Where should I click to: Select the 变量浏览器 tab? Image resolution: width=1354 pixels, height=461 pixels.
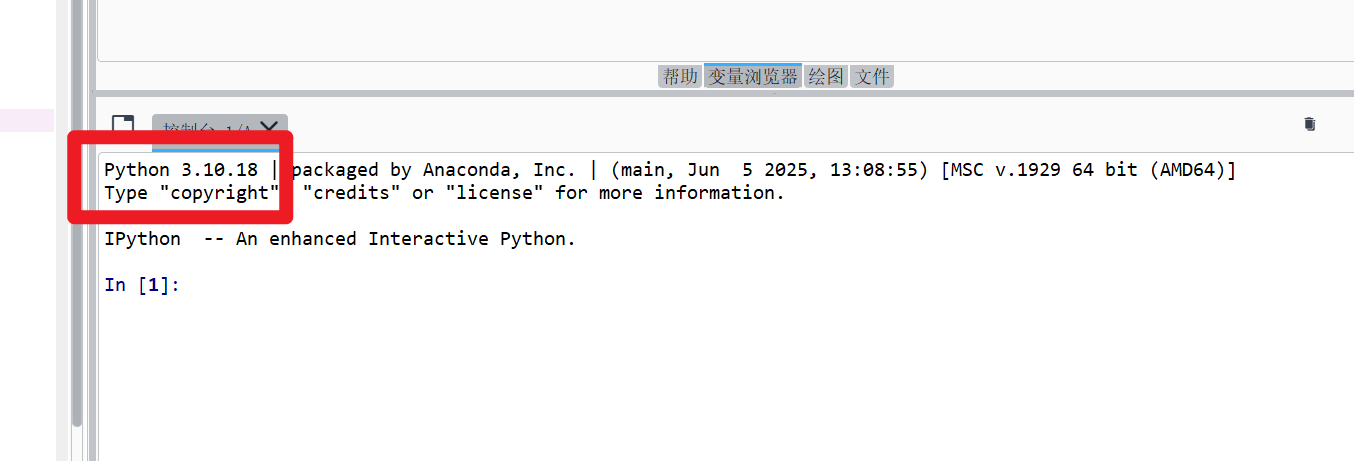coord(753,77)
